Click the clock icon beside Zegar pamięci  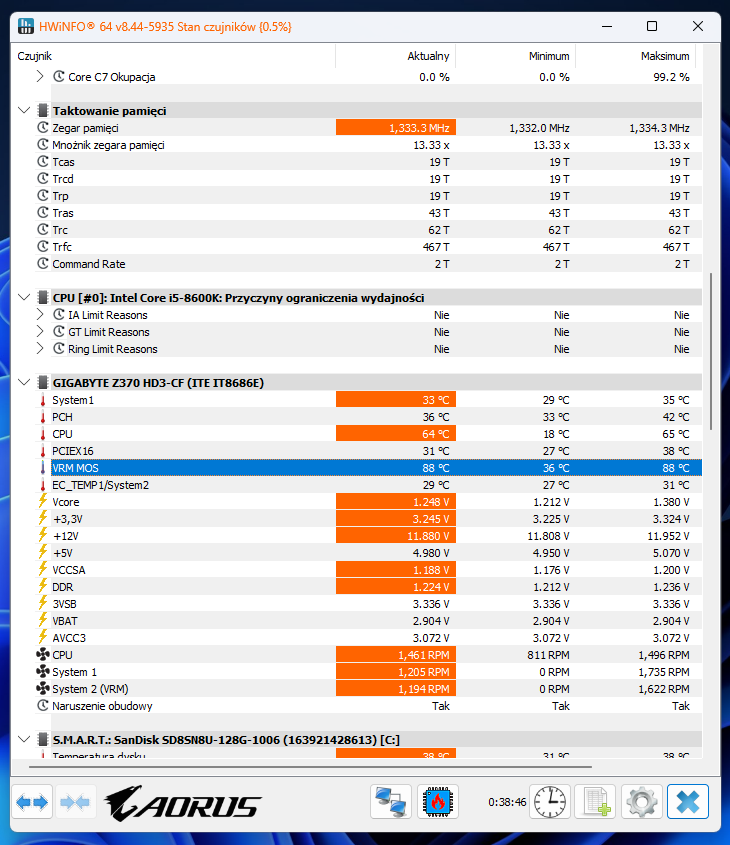[43, 128]
